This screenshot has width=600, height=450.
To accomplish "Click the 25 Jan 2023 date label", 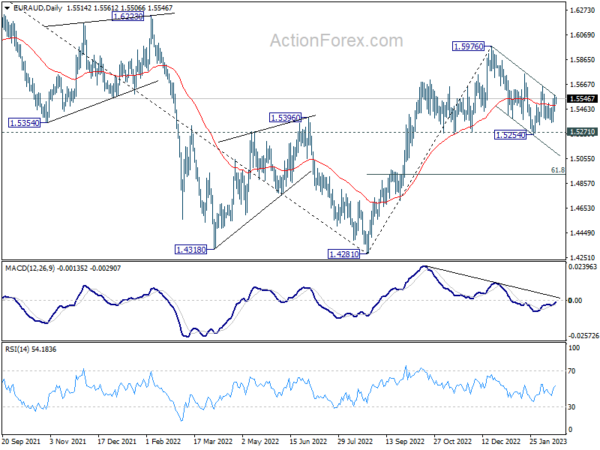I will click(548, 442).
